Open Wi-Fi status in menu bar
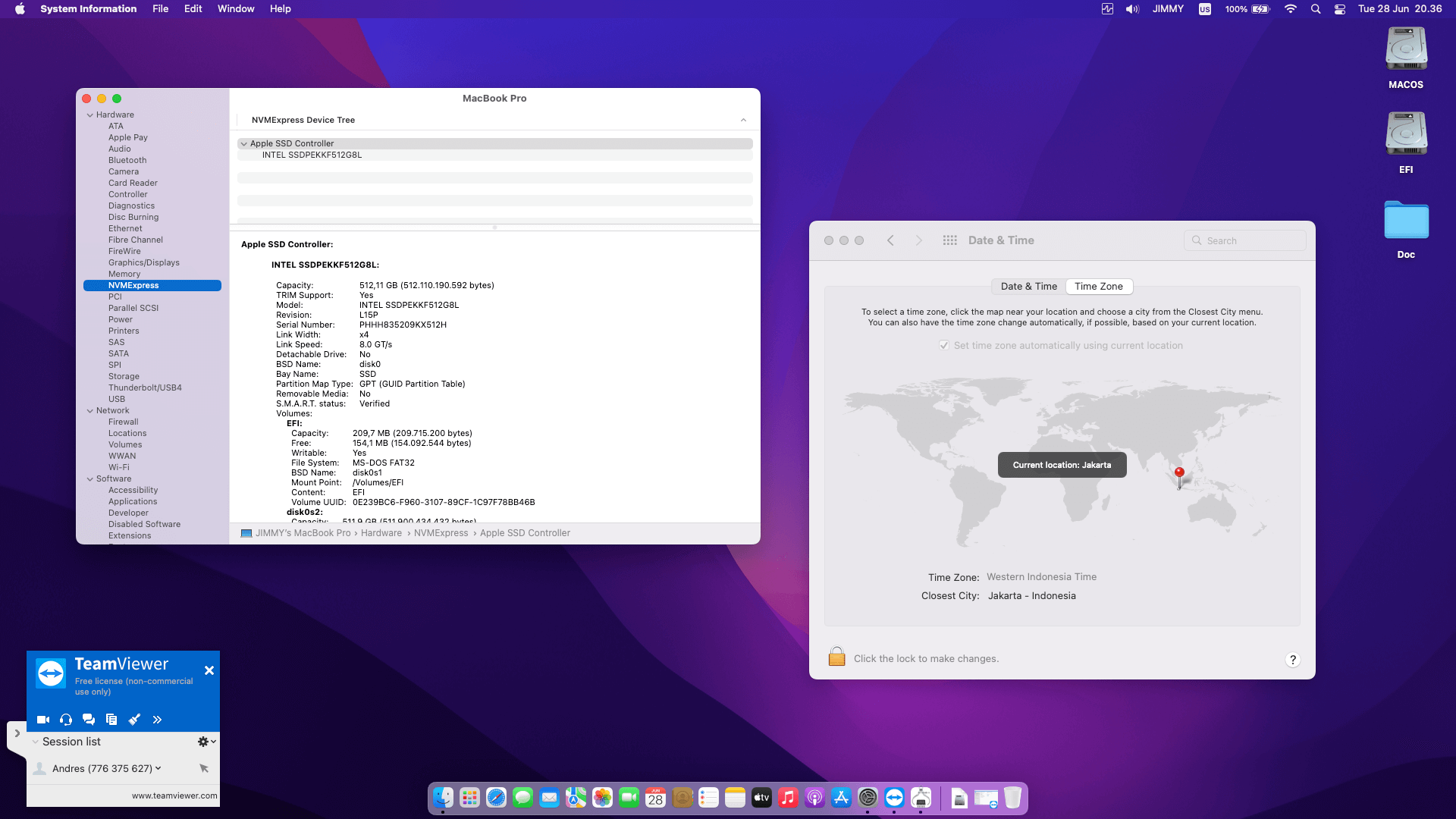This screenshot has height=819, width=1456. (1290, 9)
